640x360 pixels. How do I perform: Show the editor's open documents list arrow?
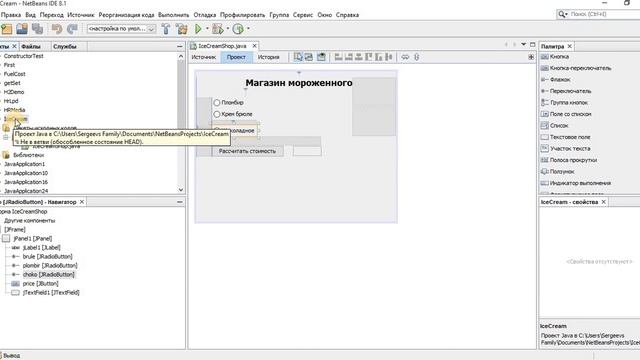523,44
